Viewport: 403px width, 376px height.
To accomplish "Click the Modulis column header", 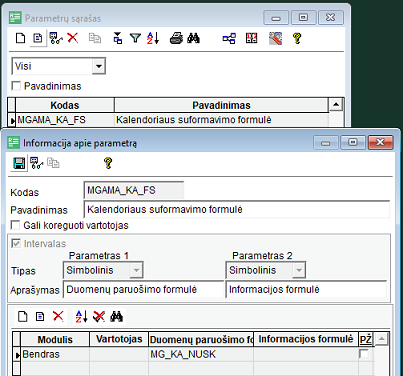I will (x=55, y=339).
